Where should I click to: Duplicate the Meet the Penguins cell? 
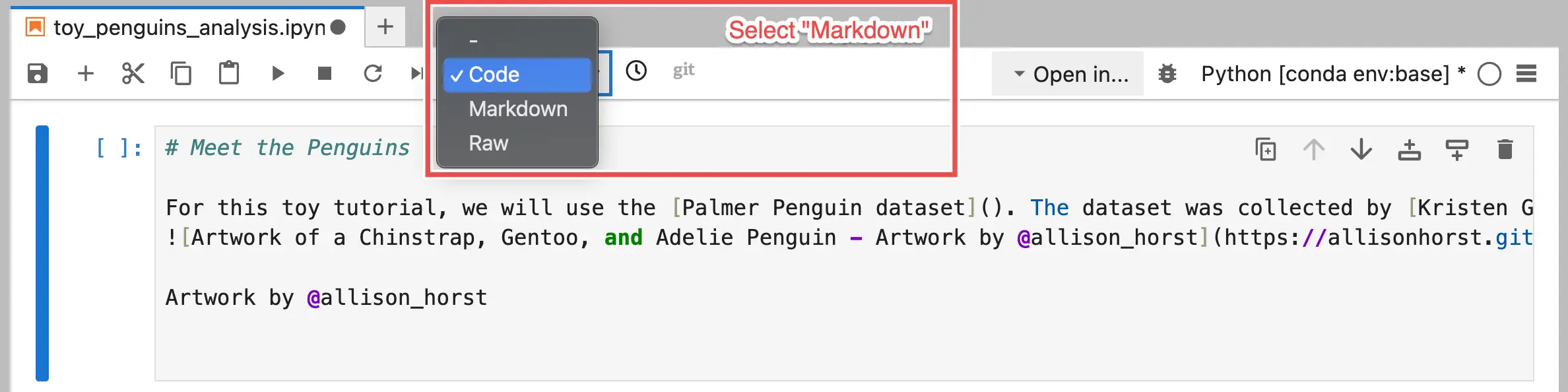coord(1266,149)
